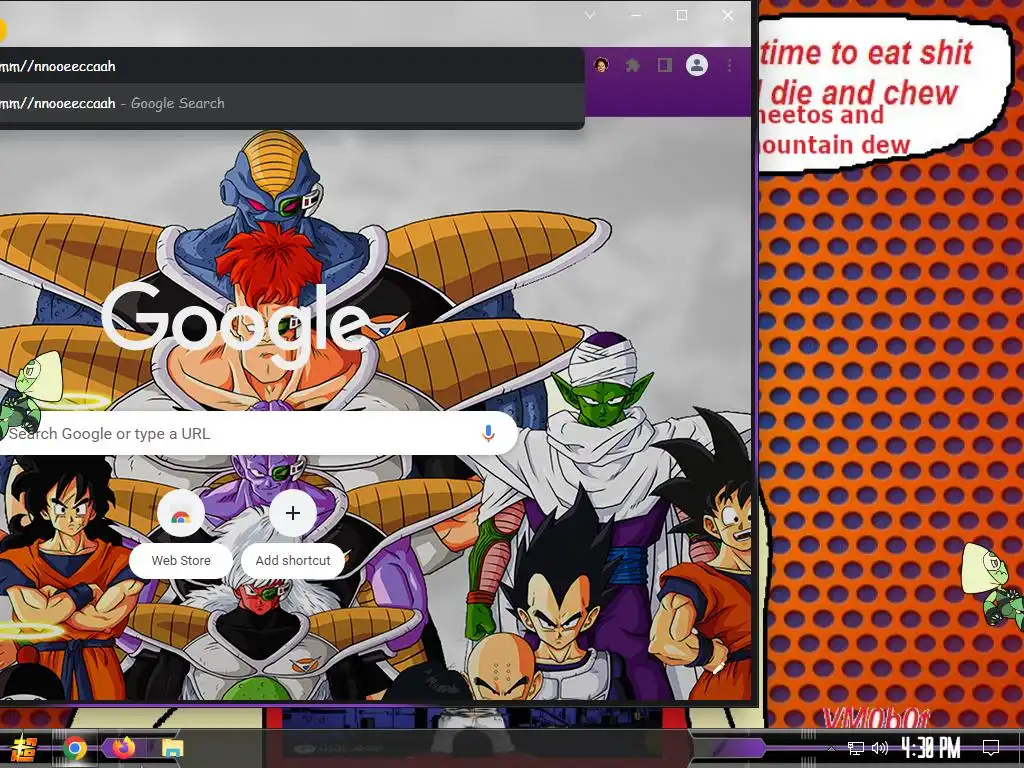Click the Add shortcut button
Screen dimensions: 1024x768
point(293,534)
